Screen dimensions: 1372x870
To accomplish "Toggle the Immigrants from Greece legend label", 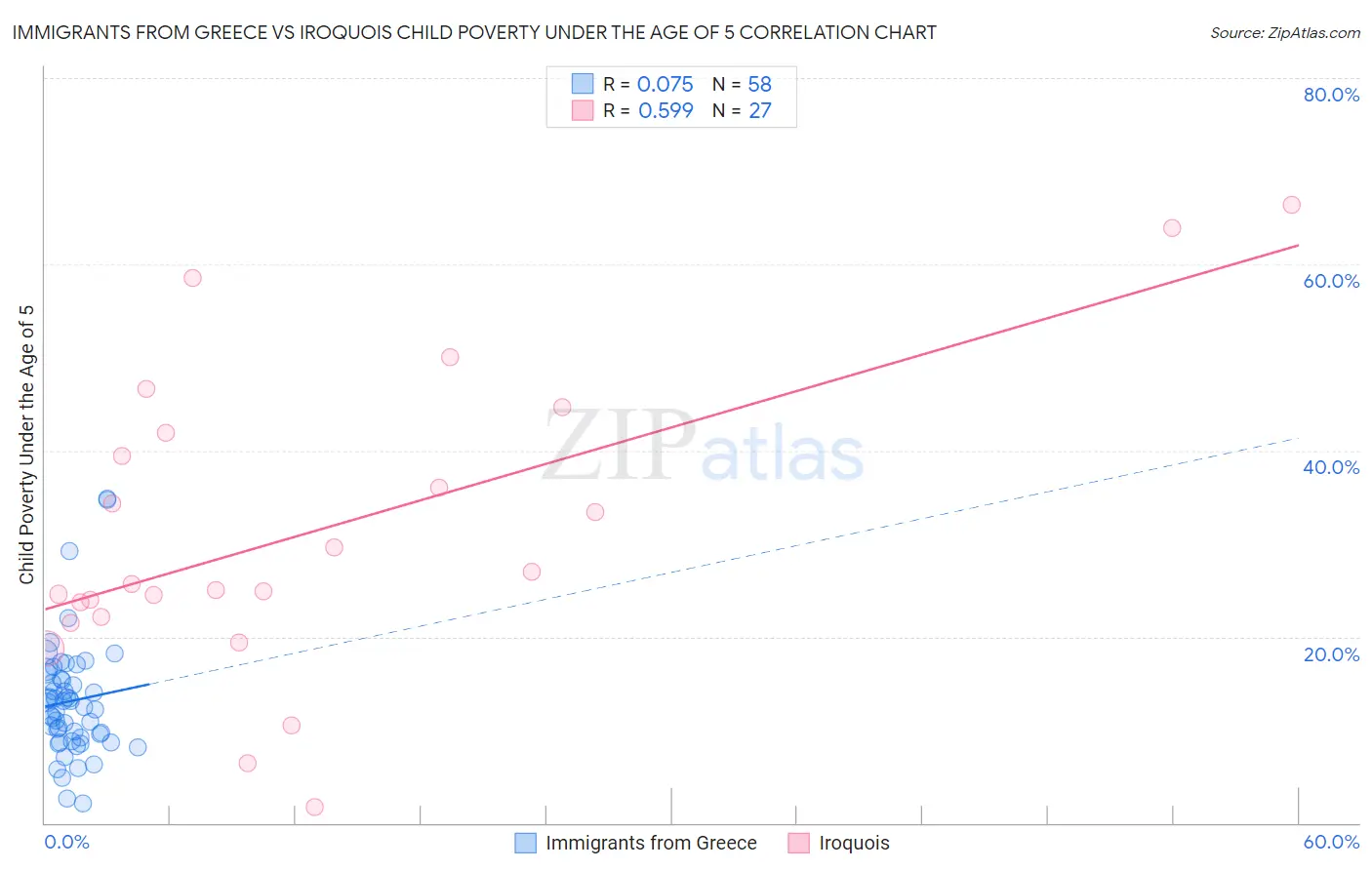I will tap(651, 843).
